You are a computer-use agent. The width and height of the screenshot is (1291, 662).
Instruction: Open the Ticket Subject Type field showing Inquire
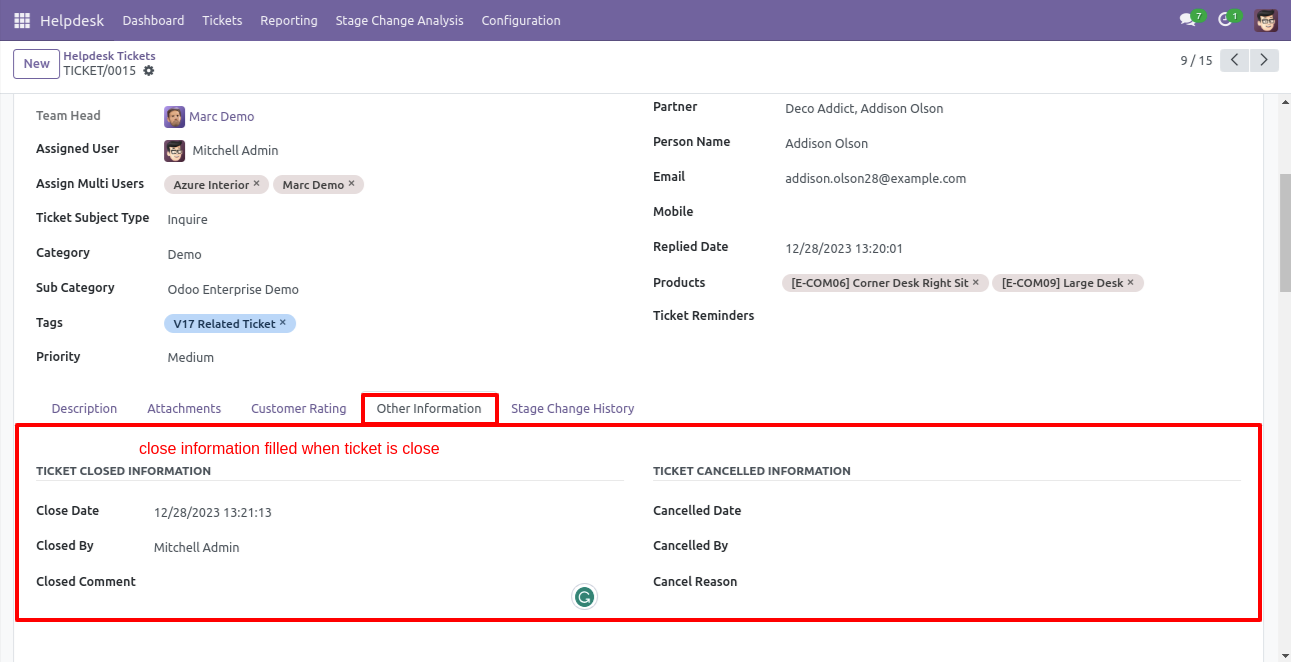pyautogui.click(x=394, y=219)
